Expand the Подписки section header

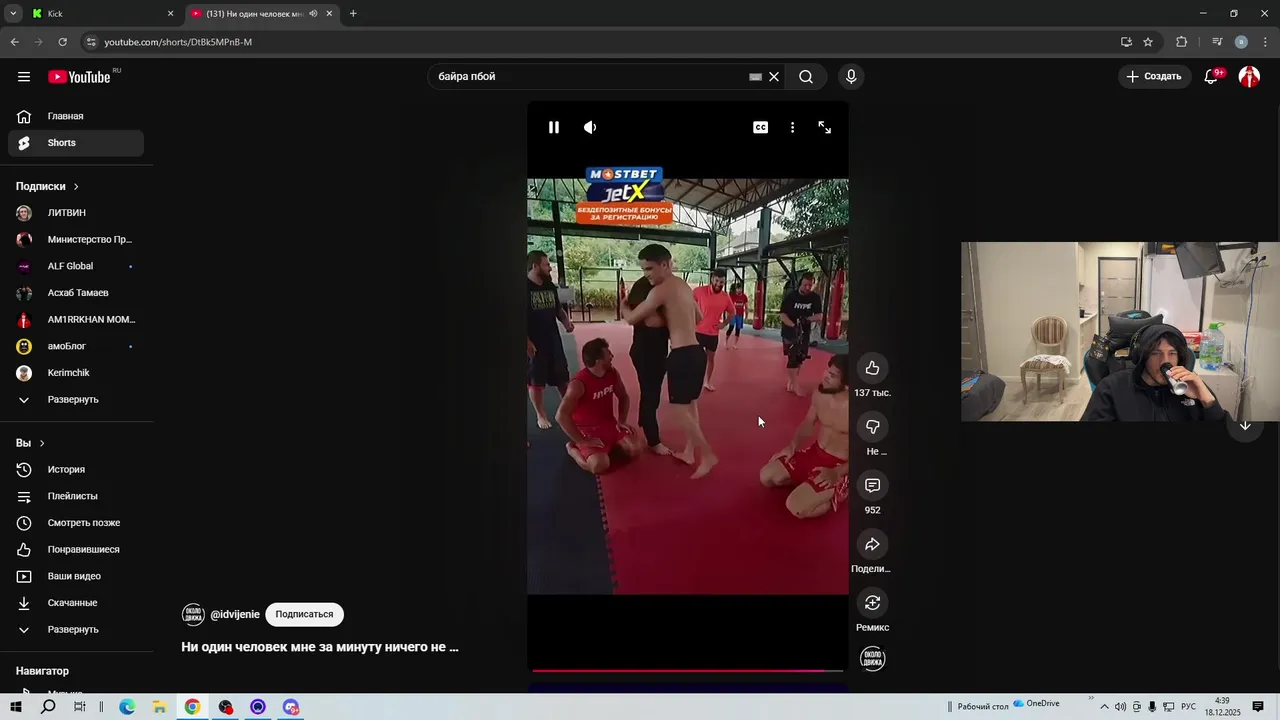[47, 186]
